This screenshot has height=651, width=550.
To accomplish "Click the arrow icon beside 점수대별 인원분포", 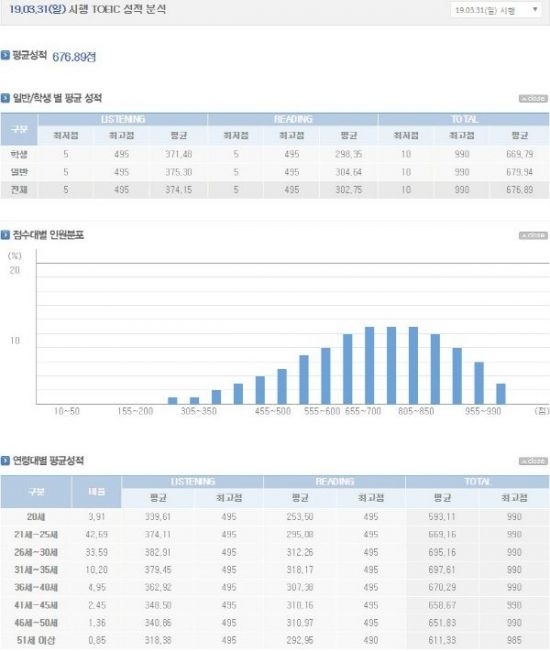I will (5, 235).
